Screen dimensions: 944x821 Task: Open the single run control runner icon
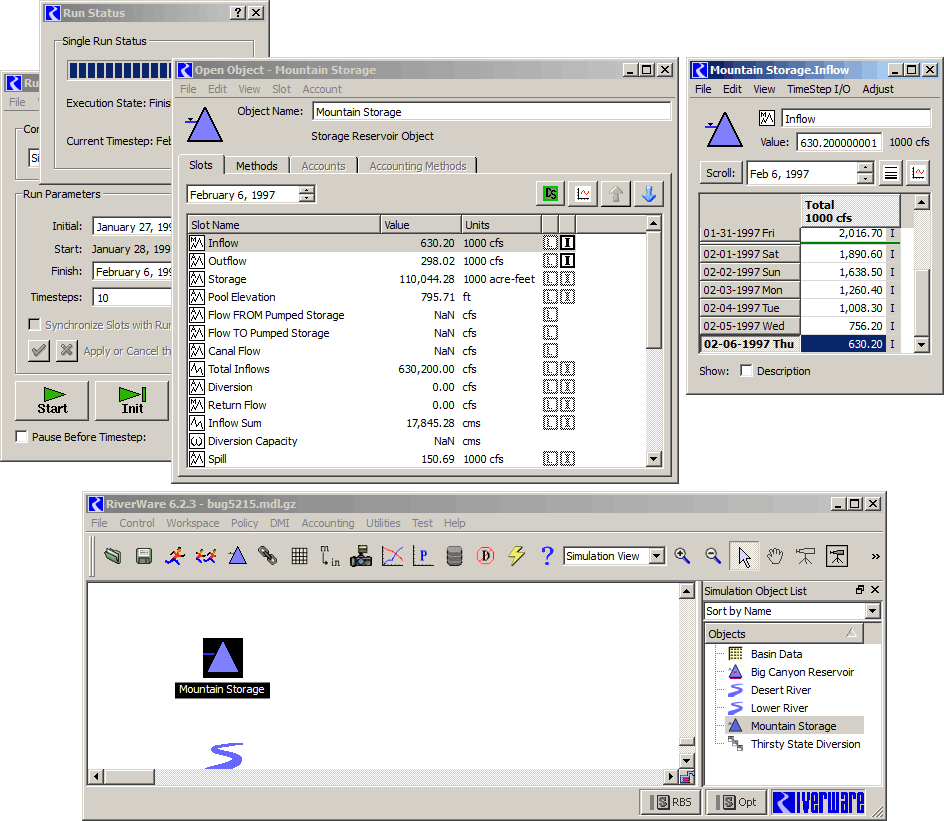click(175, 556)
